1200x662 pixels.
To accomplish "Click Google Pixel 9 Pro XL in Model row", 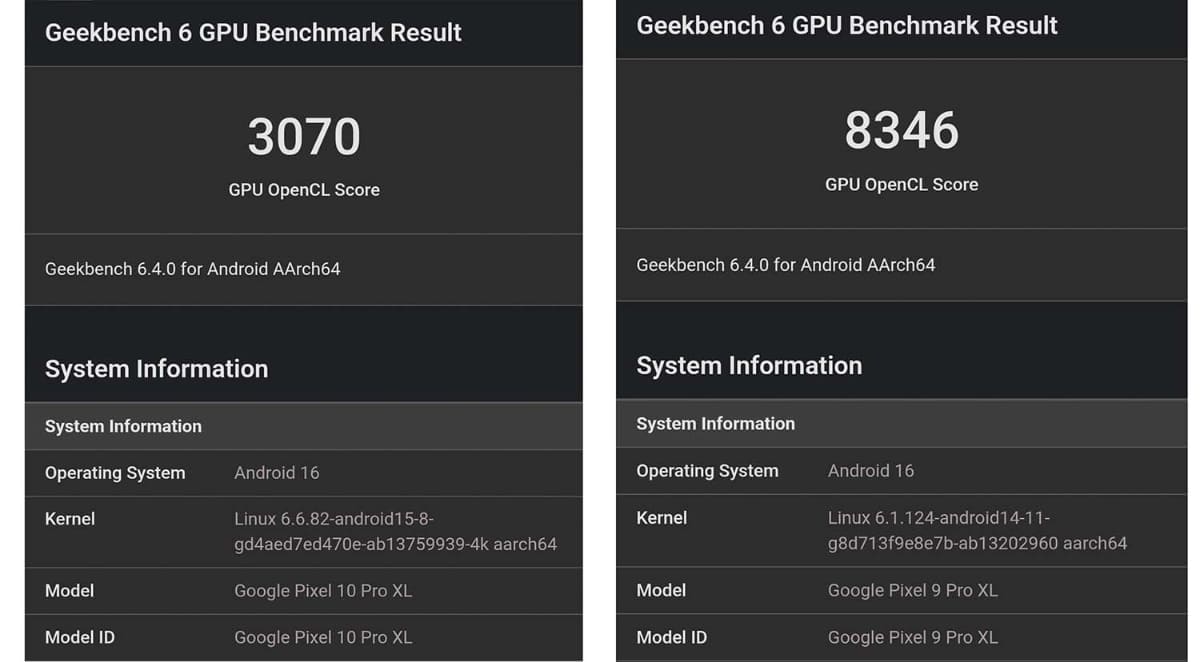I will tap(912, 590).
